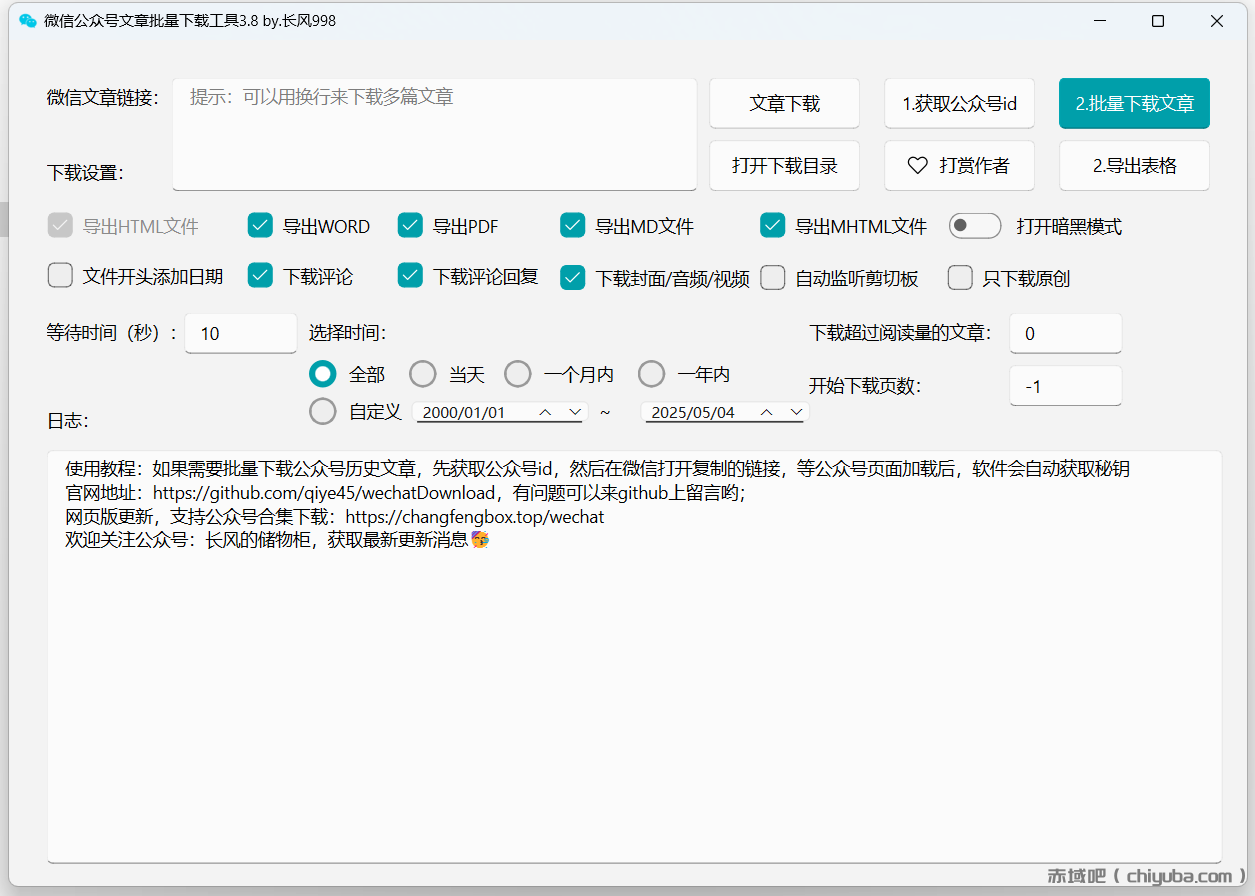This screenshot has height=896, width=1255.
Task: Uncheck 下载评论回复 checkbox
Action: 410,275
